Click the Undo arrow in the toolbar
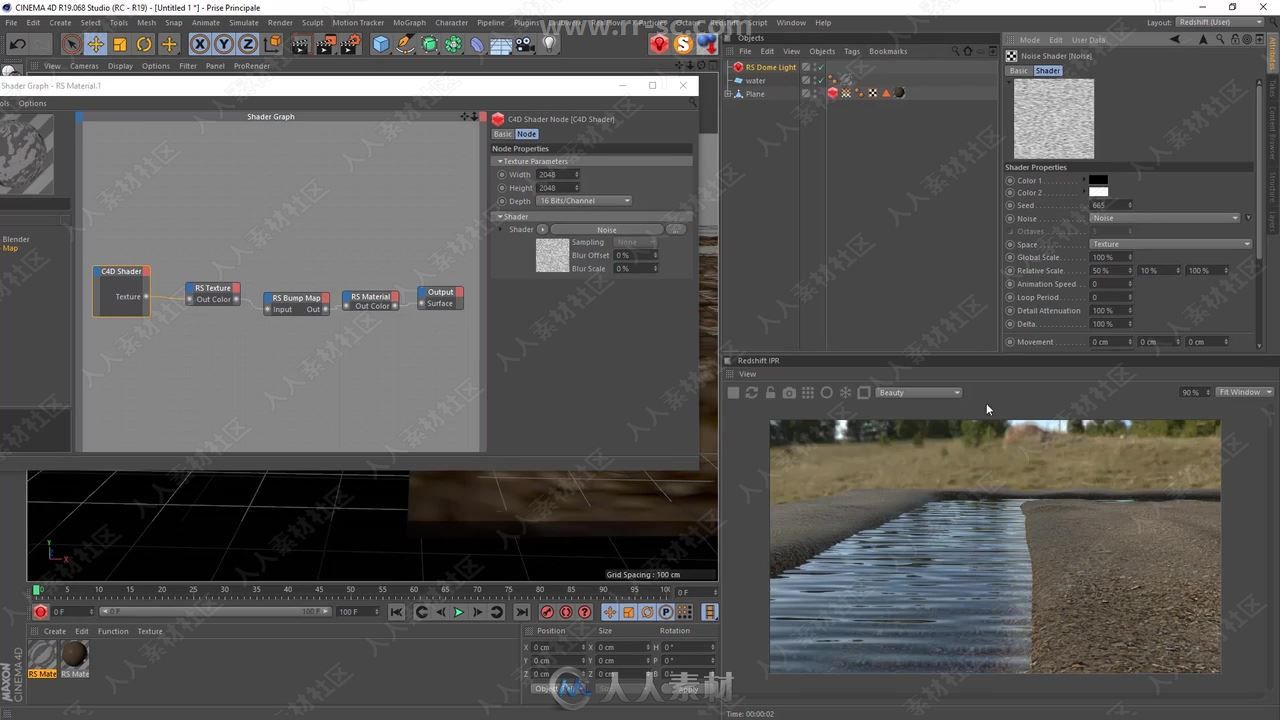The width and height of the screenshot is (1280, 720). click(x=17, y=44)
